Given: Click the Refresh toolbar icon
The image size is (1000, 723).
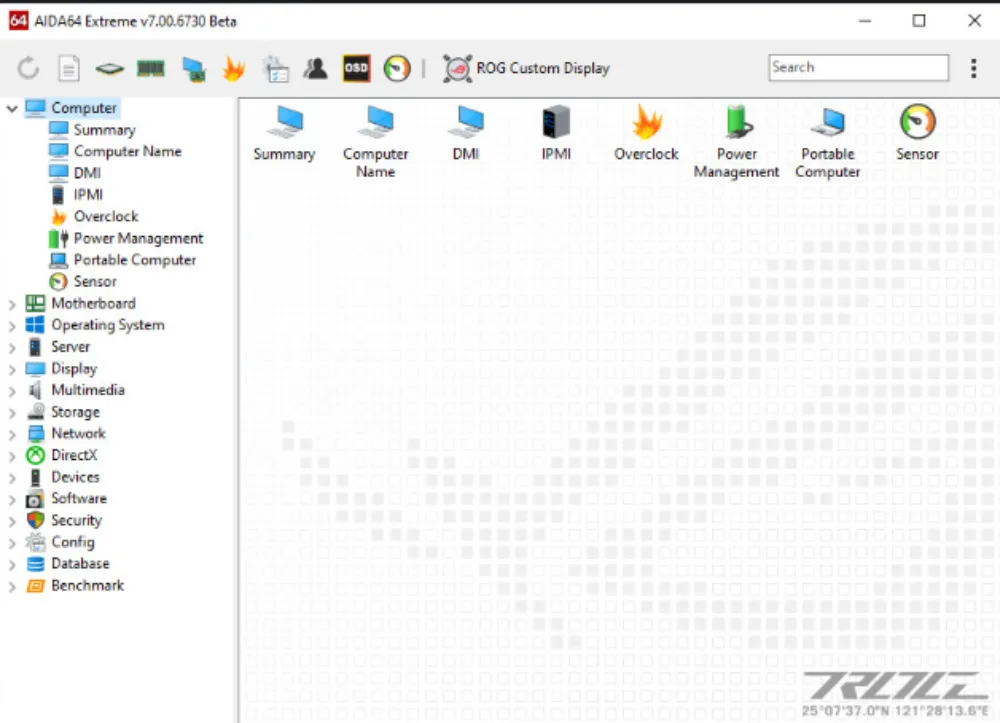Looking at the screenshot, I should 28,68.
